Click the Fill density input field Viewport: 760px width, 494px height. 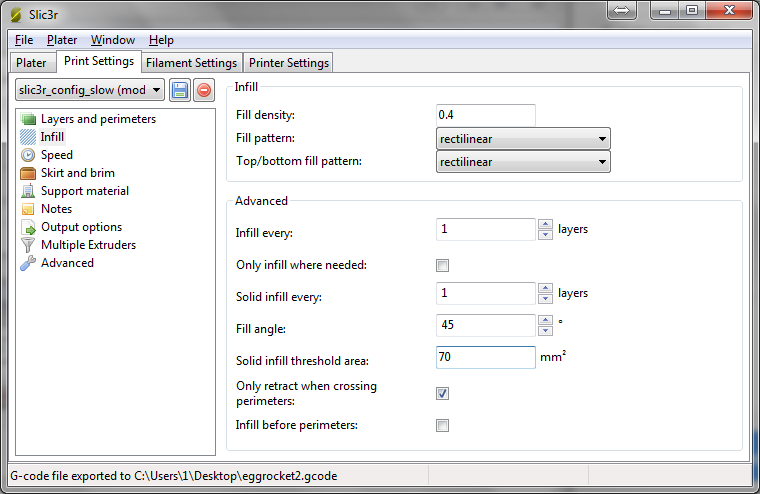(x=486, y=115)
